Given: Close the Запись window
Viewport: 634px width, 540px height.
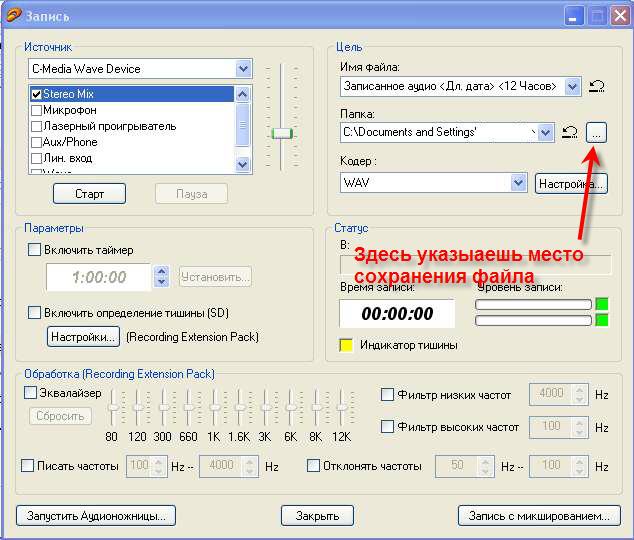Looking at the screenshot, I should tap(620, 17).
